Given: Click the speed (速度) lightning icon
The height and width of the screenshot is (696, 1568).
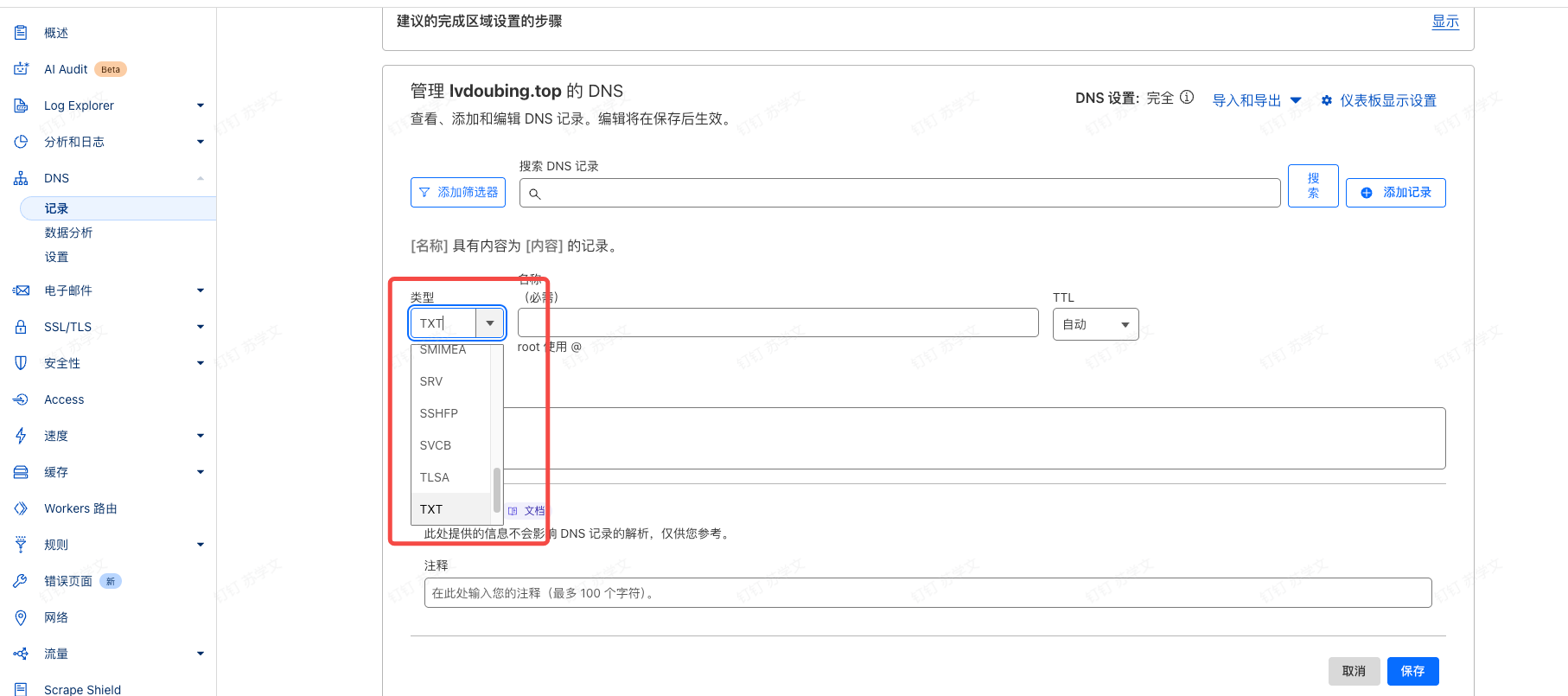Looking at the screenshot, I should (x=21, y=436).
